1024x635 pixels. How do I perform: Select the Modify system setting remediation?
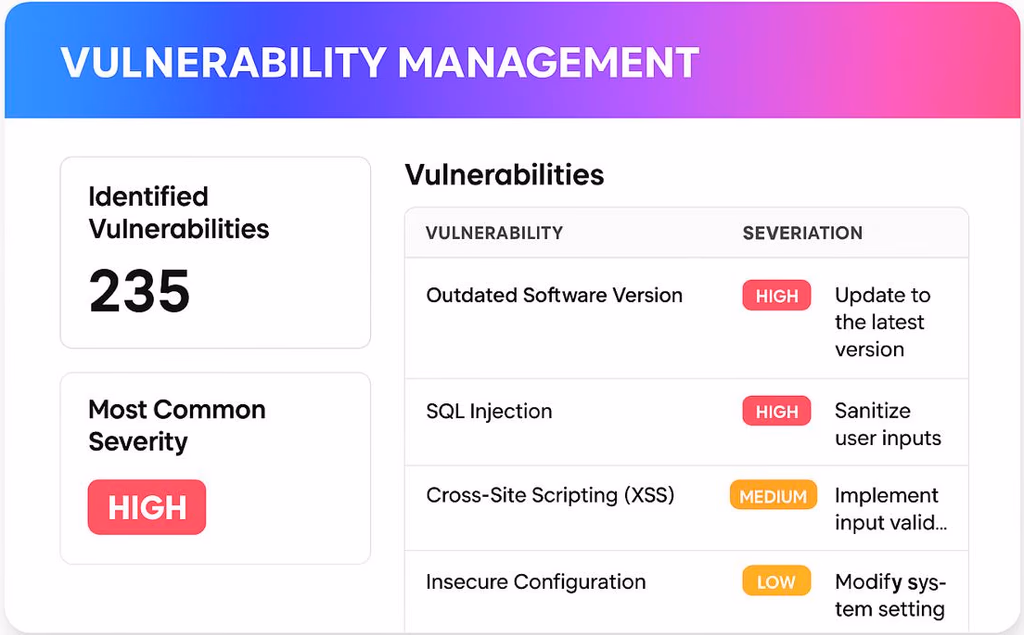pyautogui.click(x=890, y=595)
